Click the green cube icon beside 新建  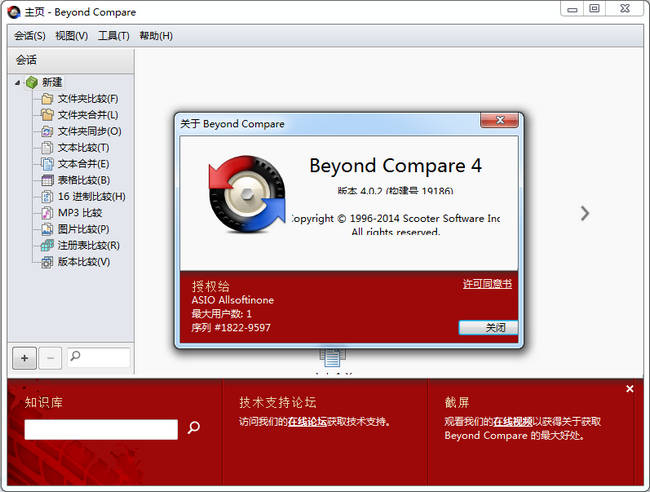(32, 82)
